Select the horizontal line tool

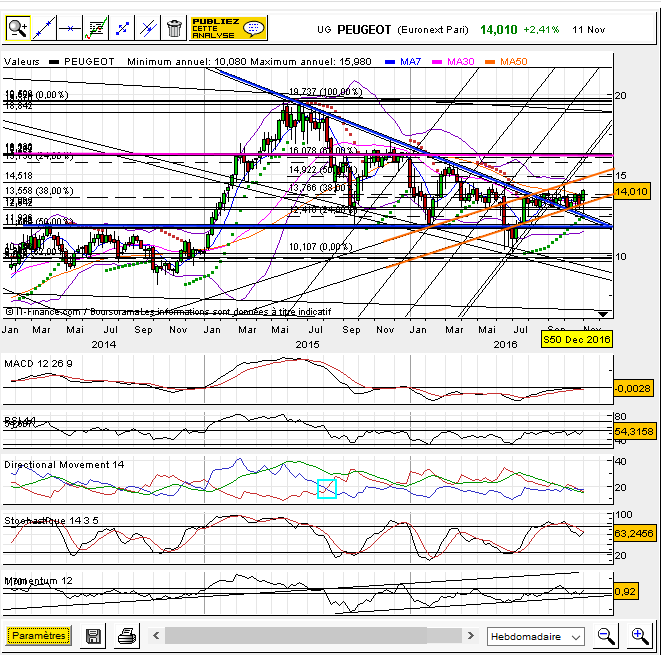pos(70,28)
